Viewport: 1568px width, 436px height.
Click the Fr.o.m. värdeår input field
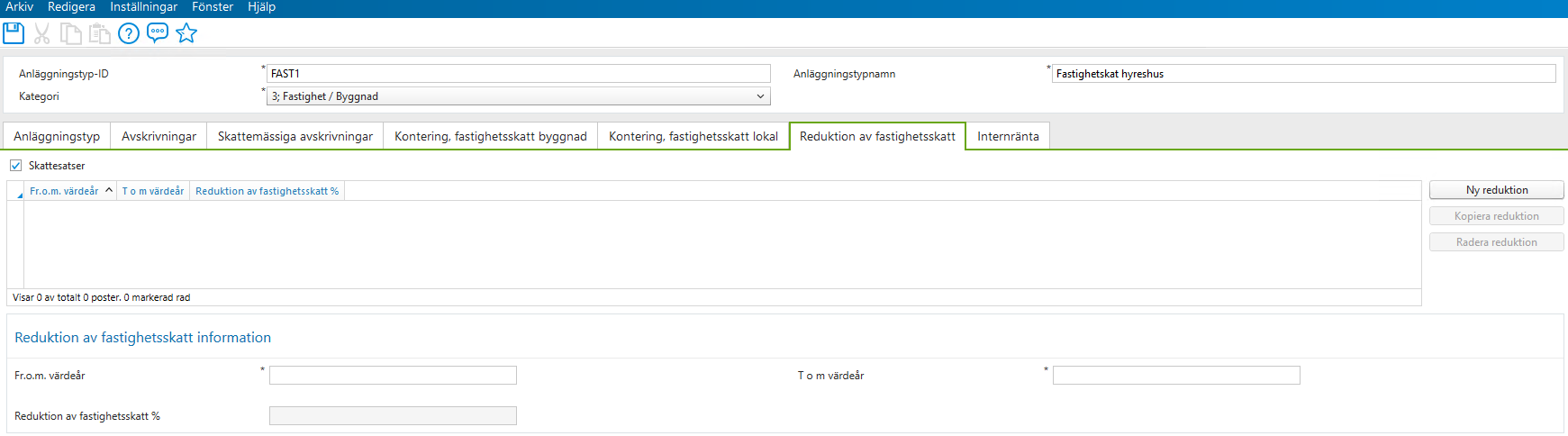(393, 376)
